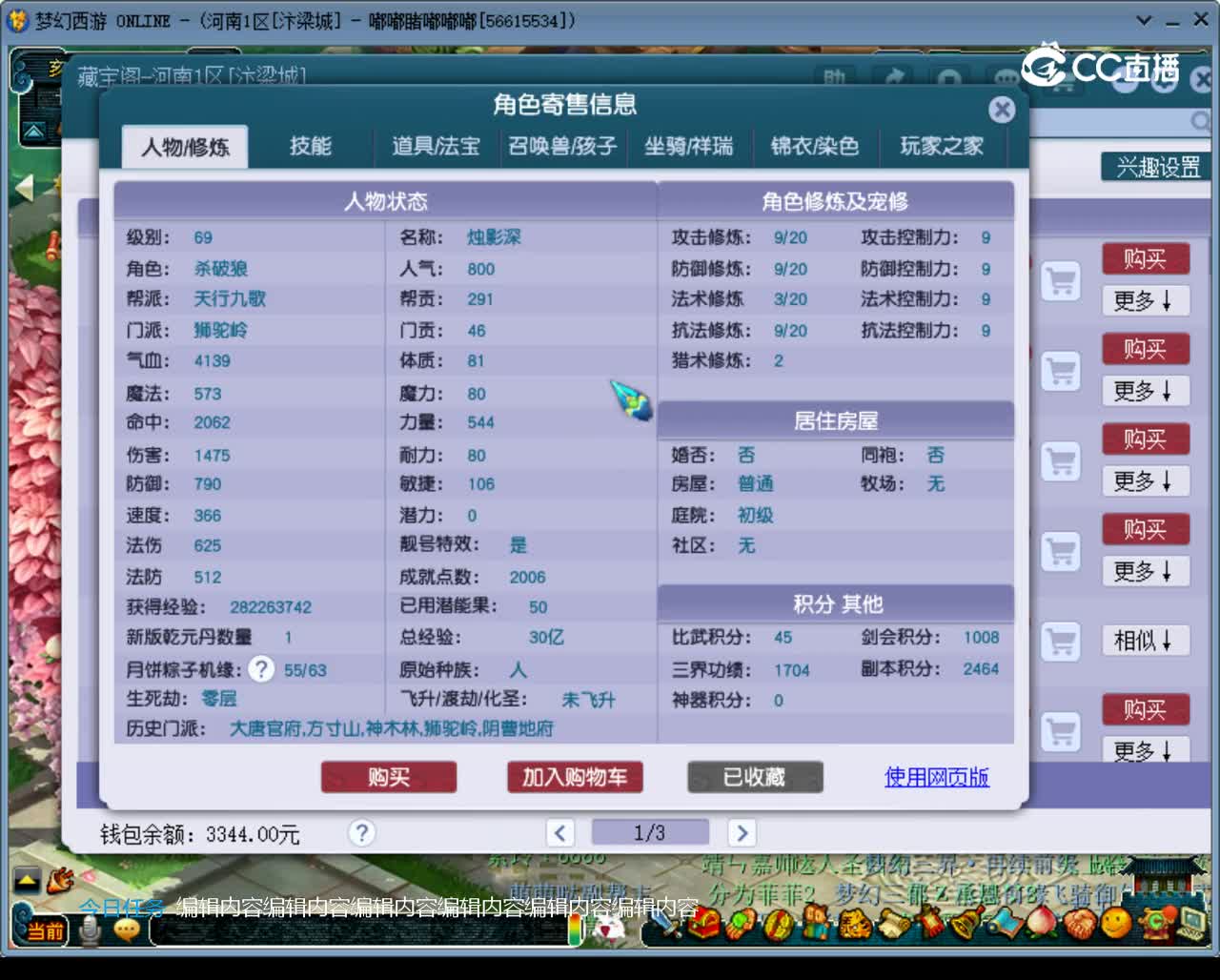Toggle the 已收藏 favorite button
This screenshot has width=1220, height=980.
pos(755,777)
